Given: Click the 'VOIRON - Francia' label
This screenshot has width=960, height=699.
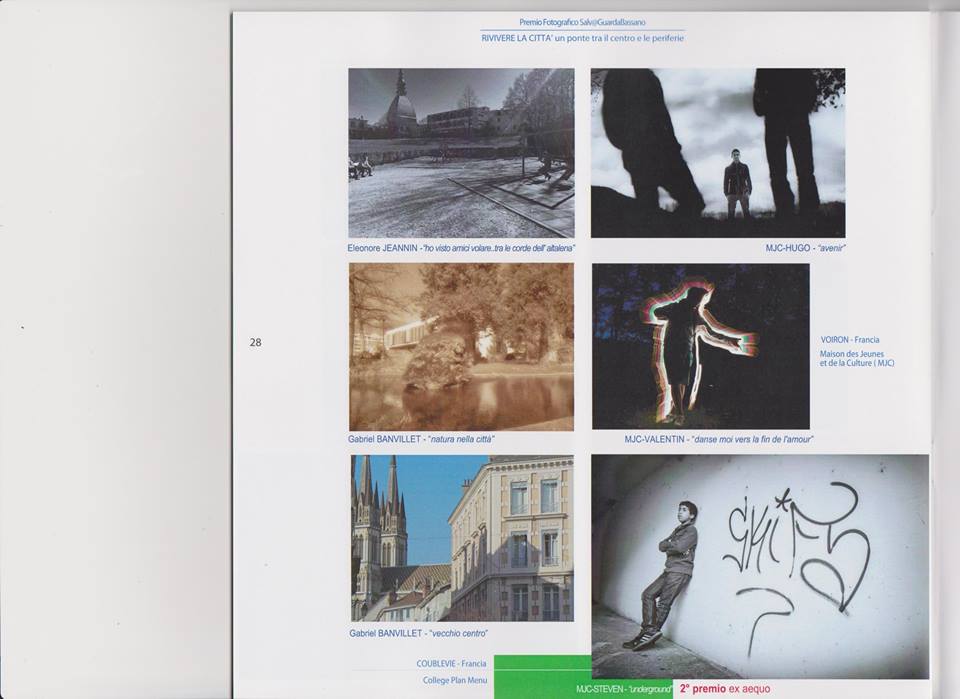Looking at the screenshot, I should [850, 340].
